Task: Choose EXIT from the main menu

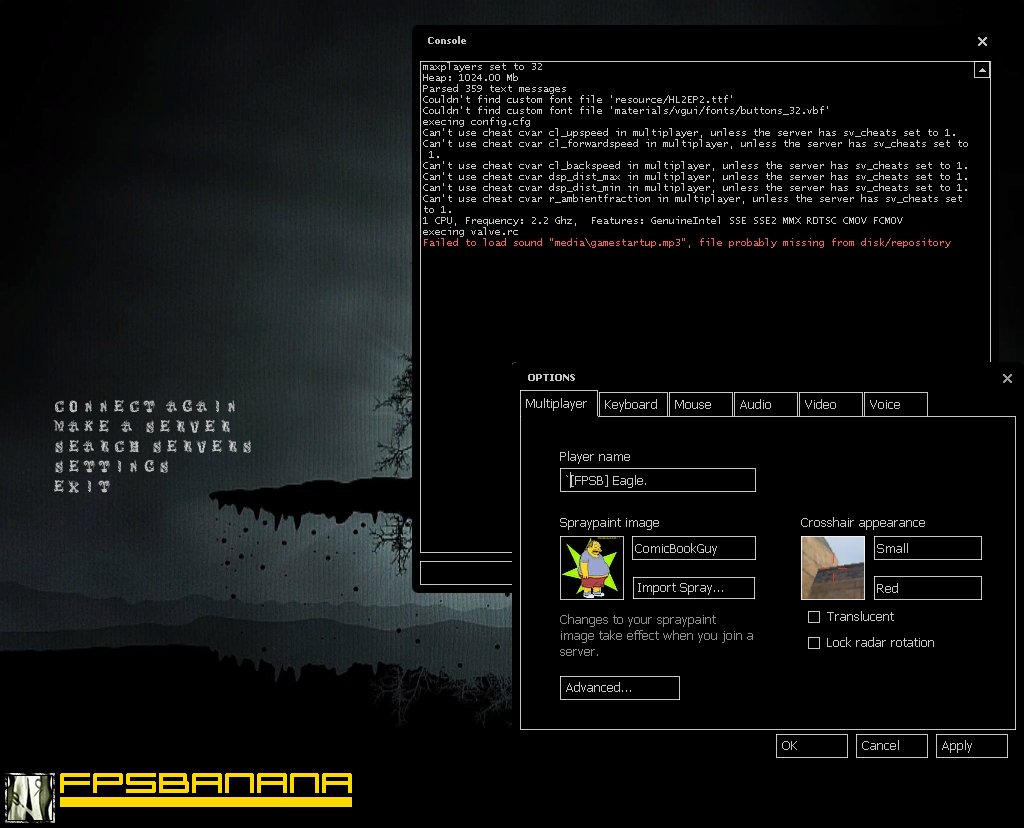Action: click(83, 487)
